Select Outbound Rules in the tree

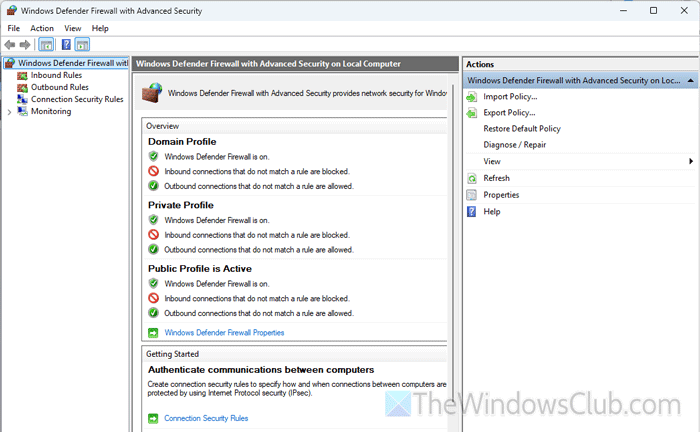[x=59, y=87]
